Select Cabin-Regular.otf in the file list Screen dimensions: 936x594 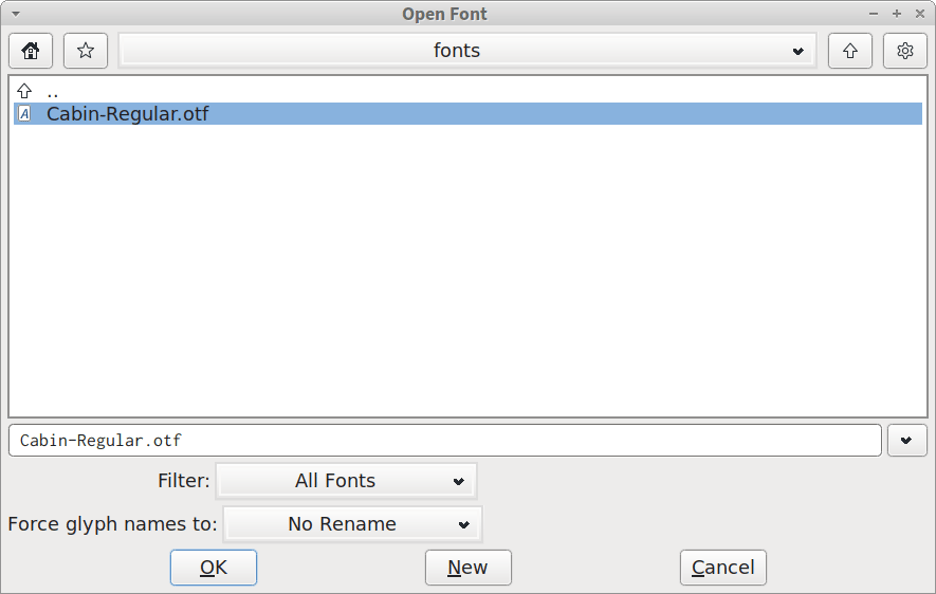pyautogui.click(x=128, y=114)
